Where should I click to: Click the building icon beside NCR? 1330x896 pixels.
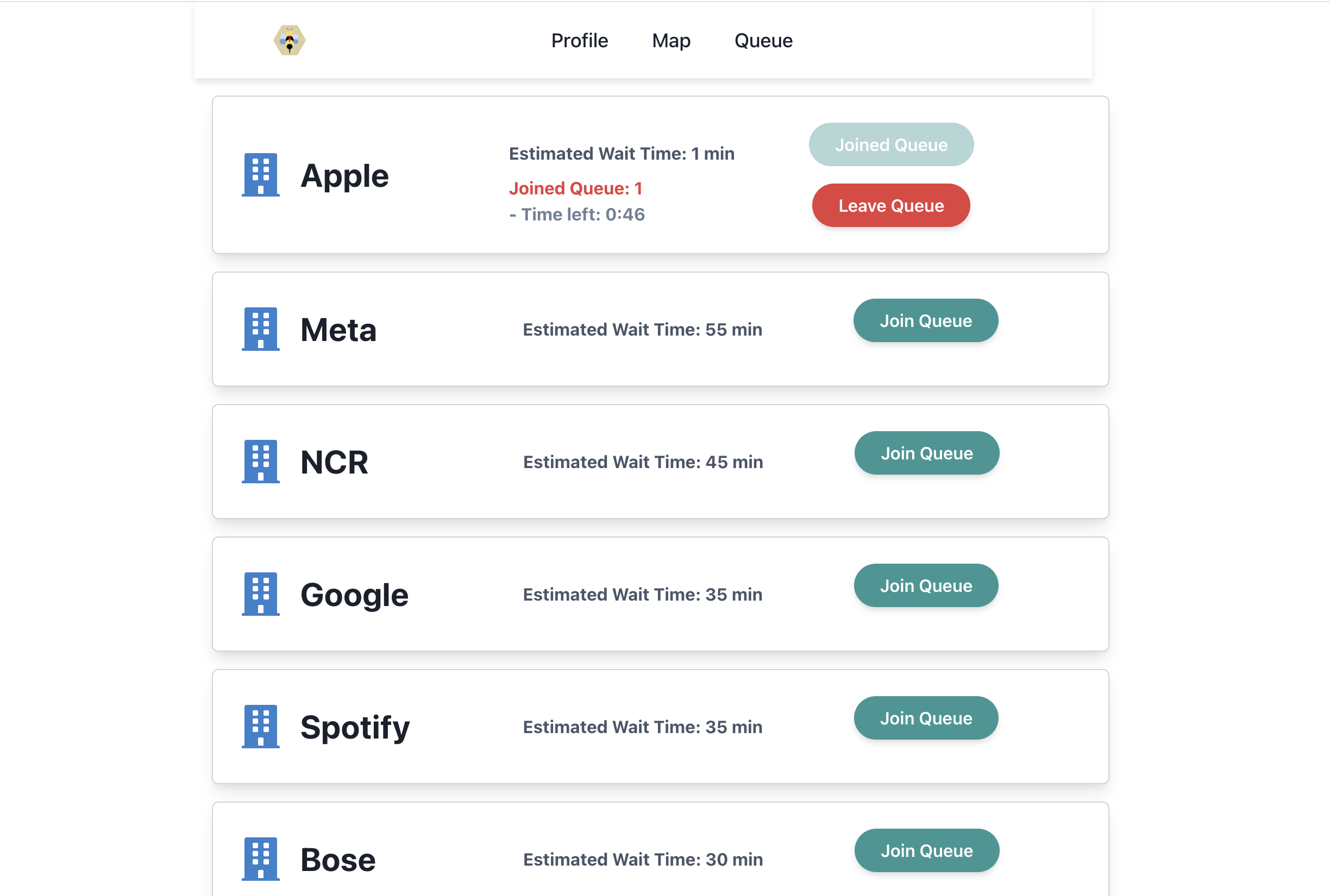click(x=261, y=462)
